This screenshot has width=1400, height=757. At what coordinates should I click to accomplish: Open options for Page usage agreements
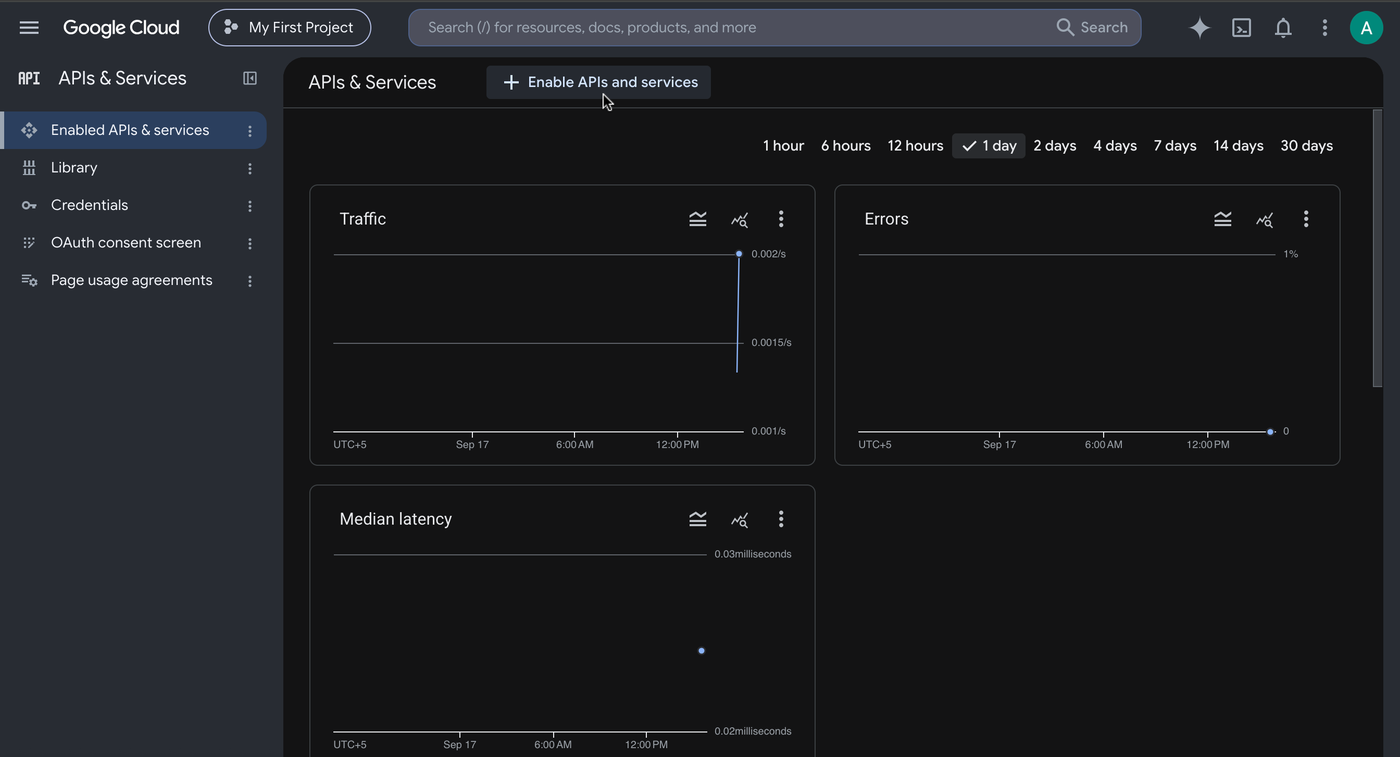250,281
